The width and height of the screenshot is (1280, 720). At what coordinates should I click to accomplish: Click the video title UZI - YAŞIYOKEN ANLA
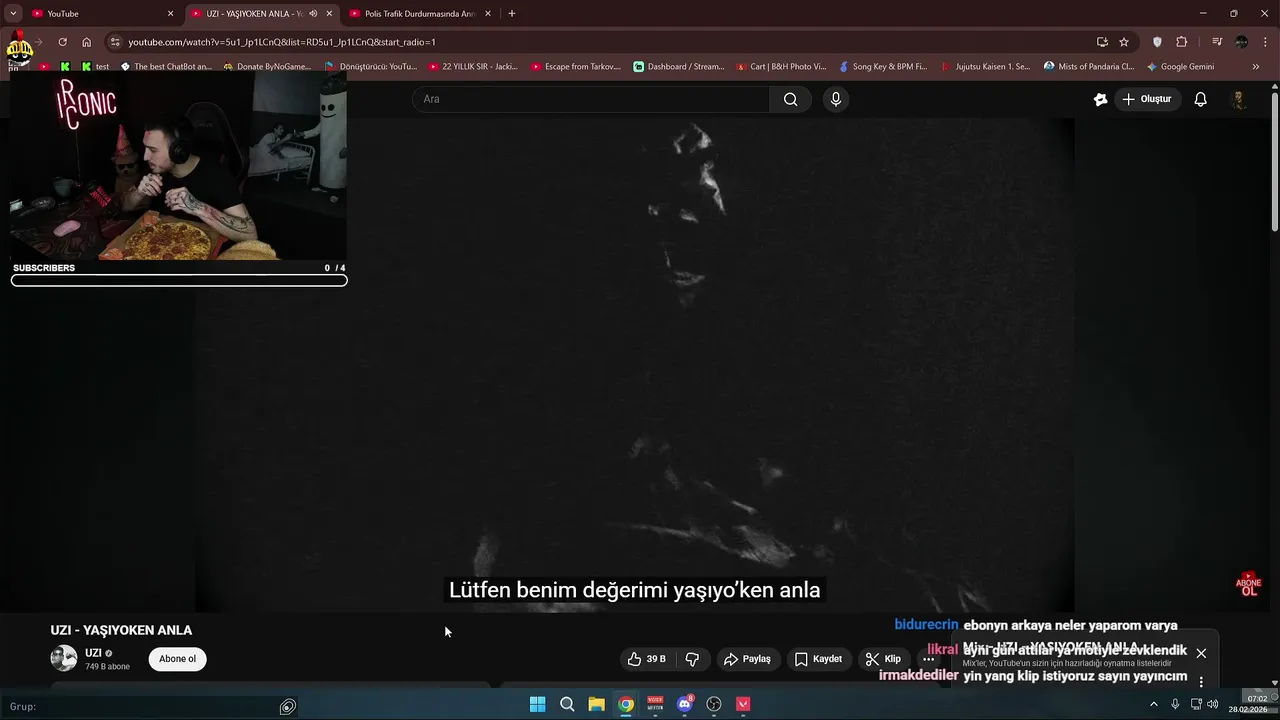(121, 630)
